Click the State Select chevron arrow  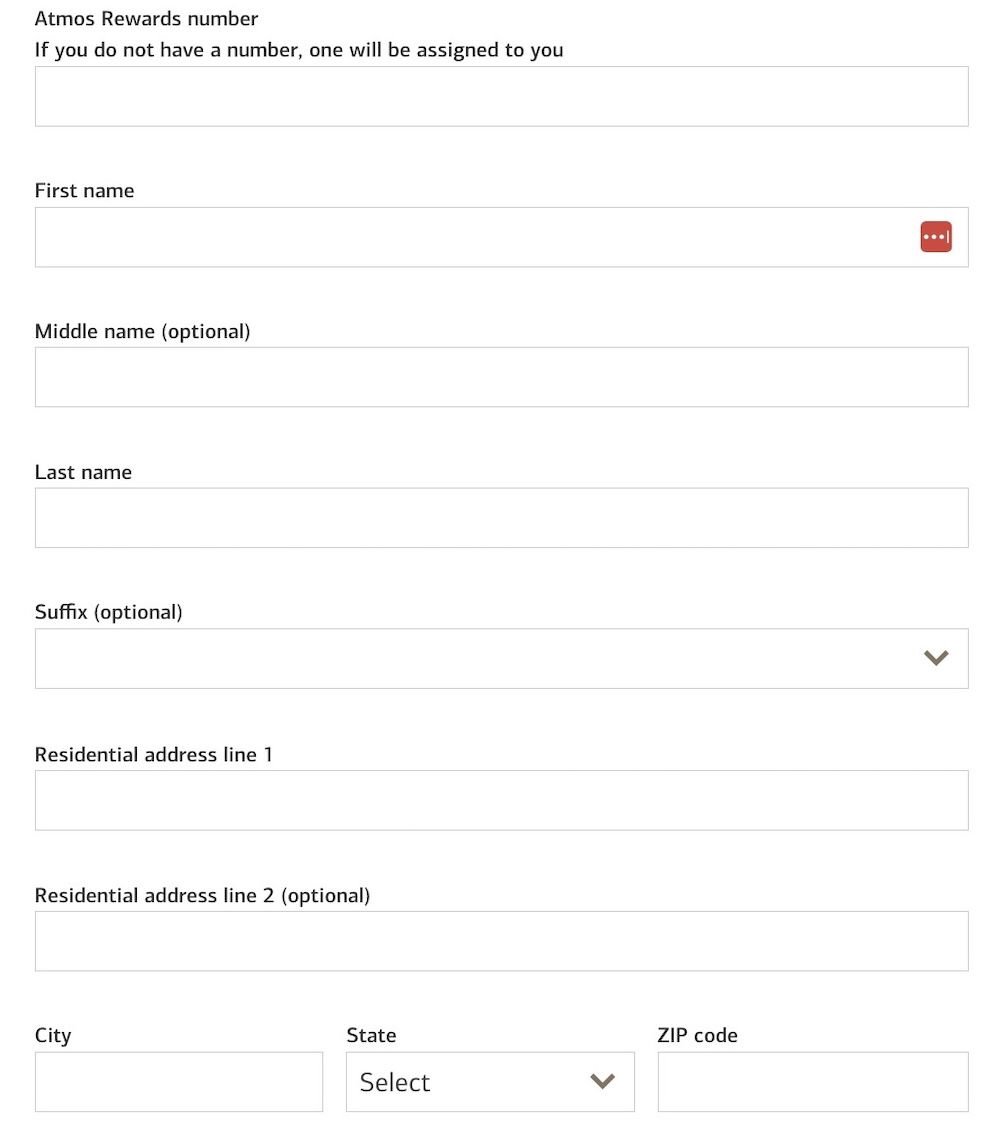pos(602,1081)
